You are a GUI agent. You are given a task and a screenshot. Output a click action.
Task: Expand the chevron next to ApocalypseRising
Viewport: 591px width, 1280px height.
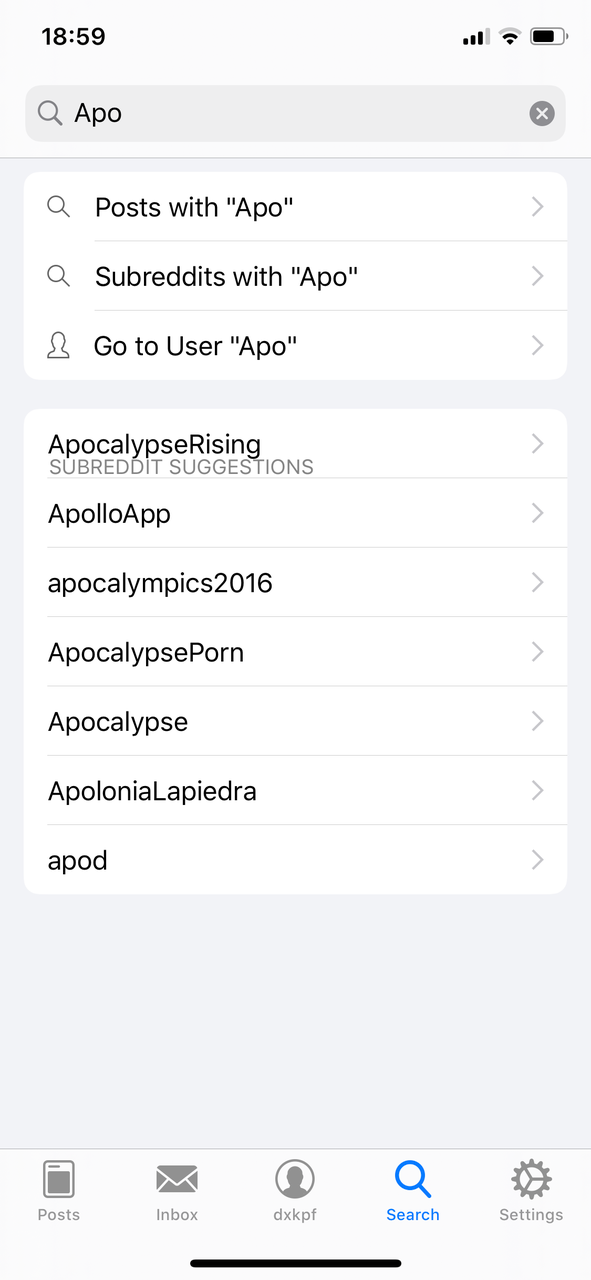click(x=537, y=443)
